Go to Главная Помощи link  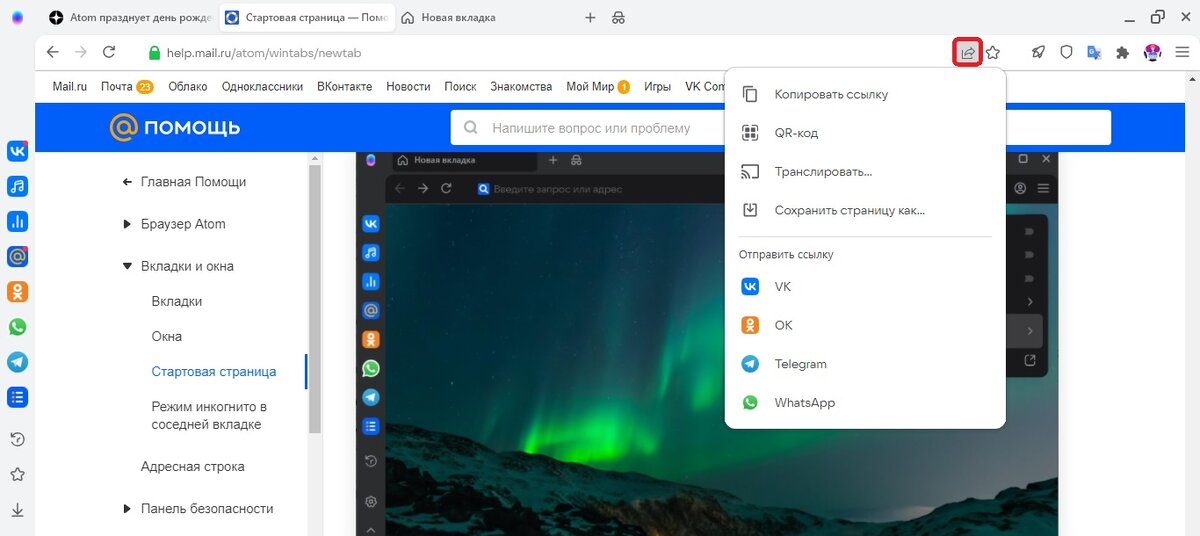tap(193, 182)
